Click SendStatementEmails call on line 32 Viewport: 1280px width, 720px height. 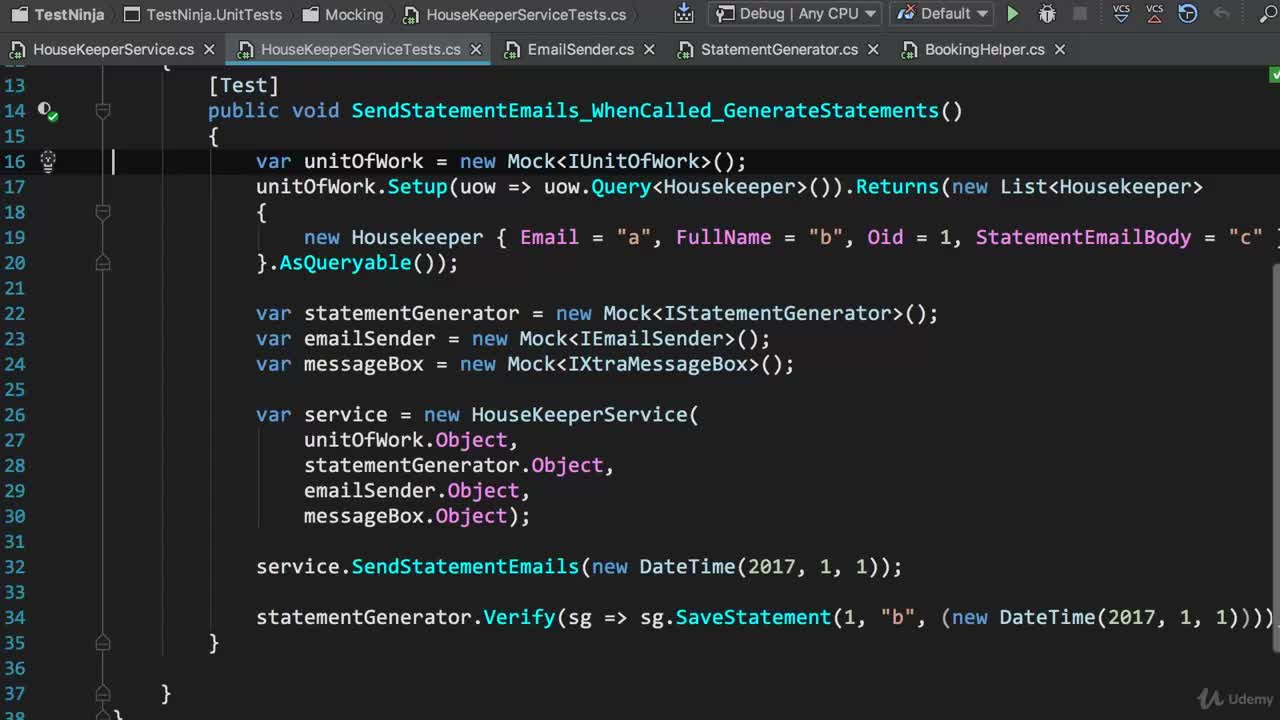[465, 567]
